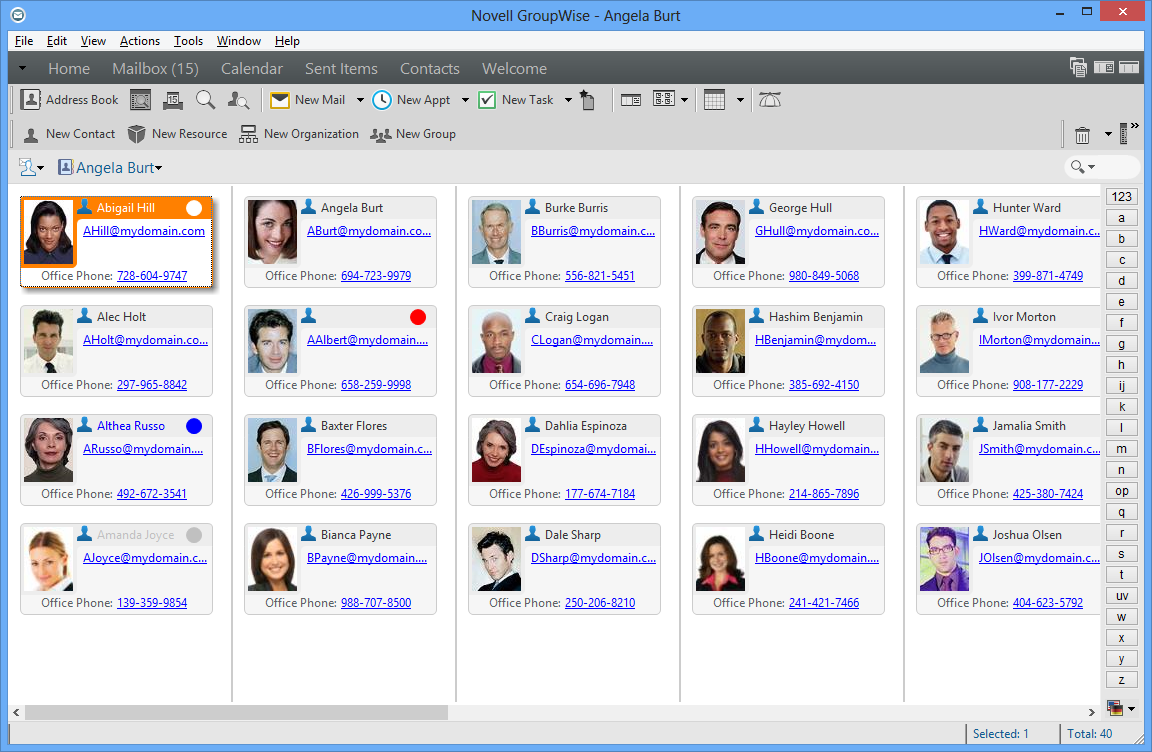Toggle the blue category dot on Althea Russo
Viewport: 1152px width, 752px height.
pos(194,426)
